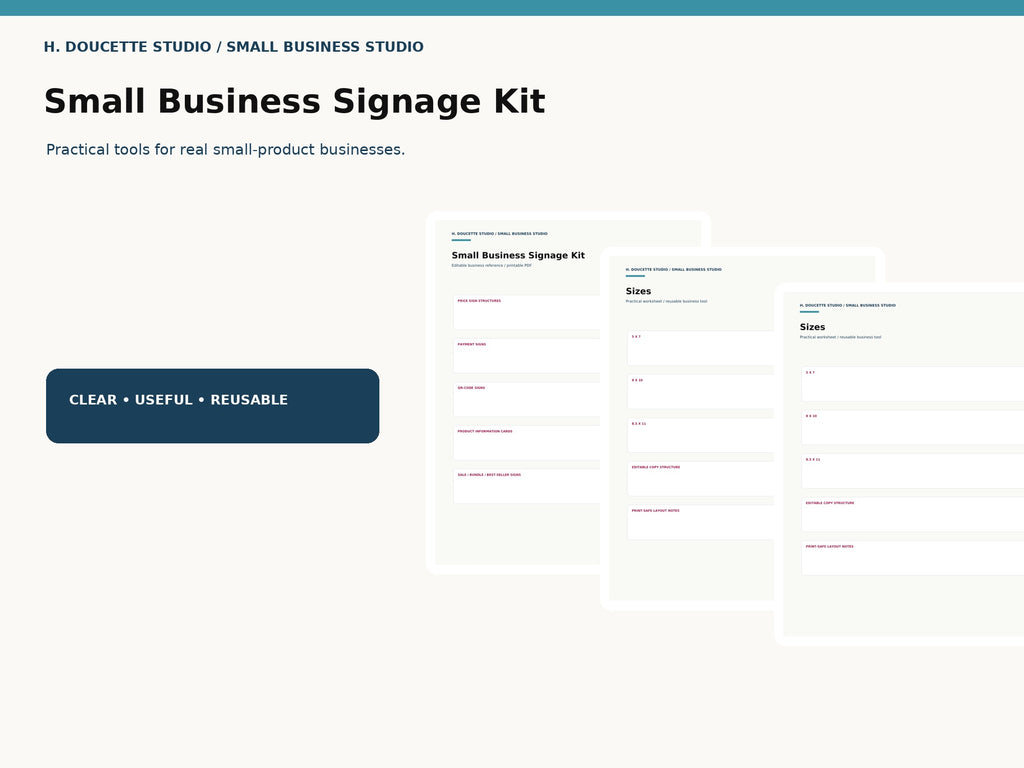The image size is (1024, 768).
Task: Open the front-most Sizes worksheet page preview
Action: pos(899,464)
